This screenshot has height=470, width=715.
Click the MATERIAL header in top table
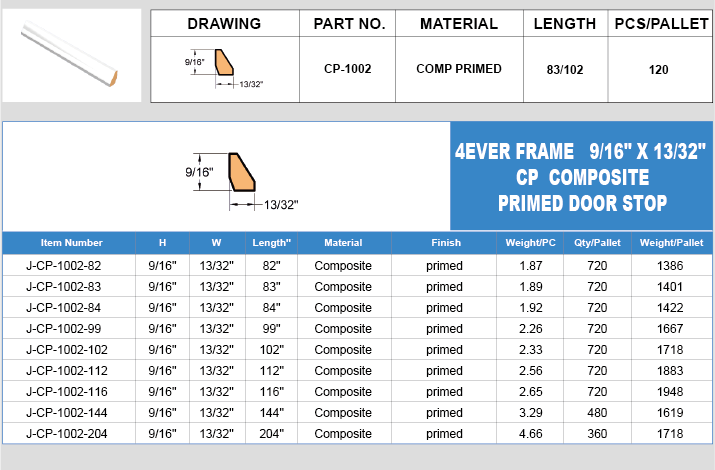click(459, 24)
